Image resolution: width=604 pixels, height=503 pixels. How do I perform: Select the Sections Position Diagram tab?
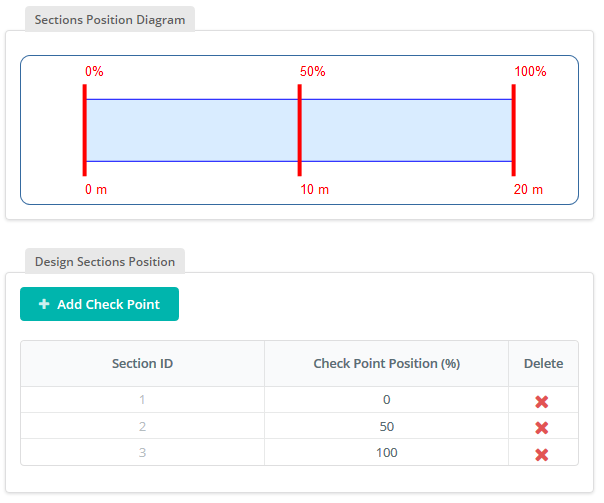[x=110, y=20]
